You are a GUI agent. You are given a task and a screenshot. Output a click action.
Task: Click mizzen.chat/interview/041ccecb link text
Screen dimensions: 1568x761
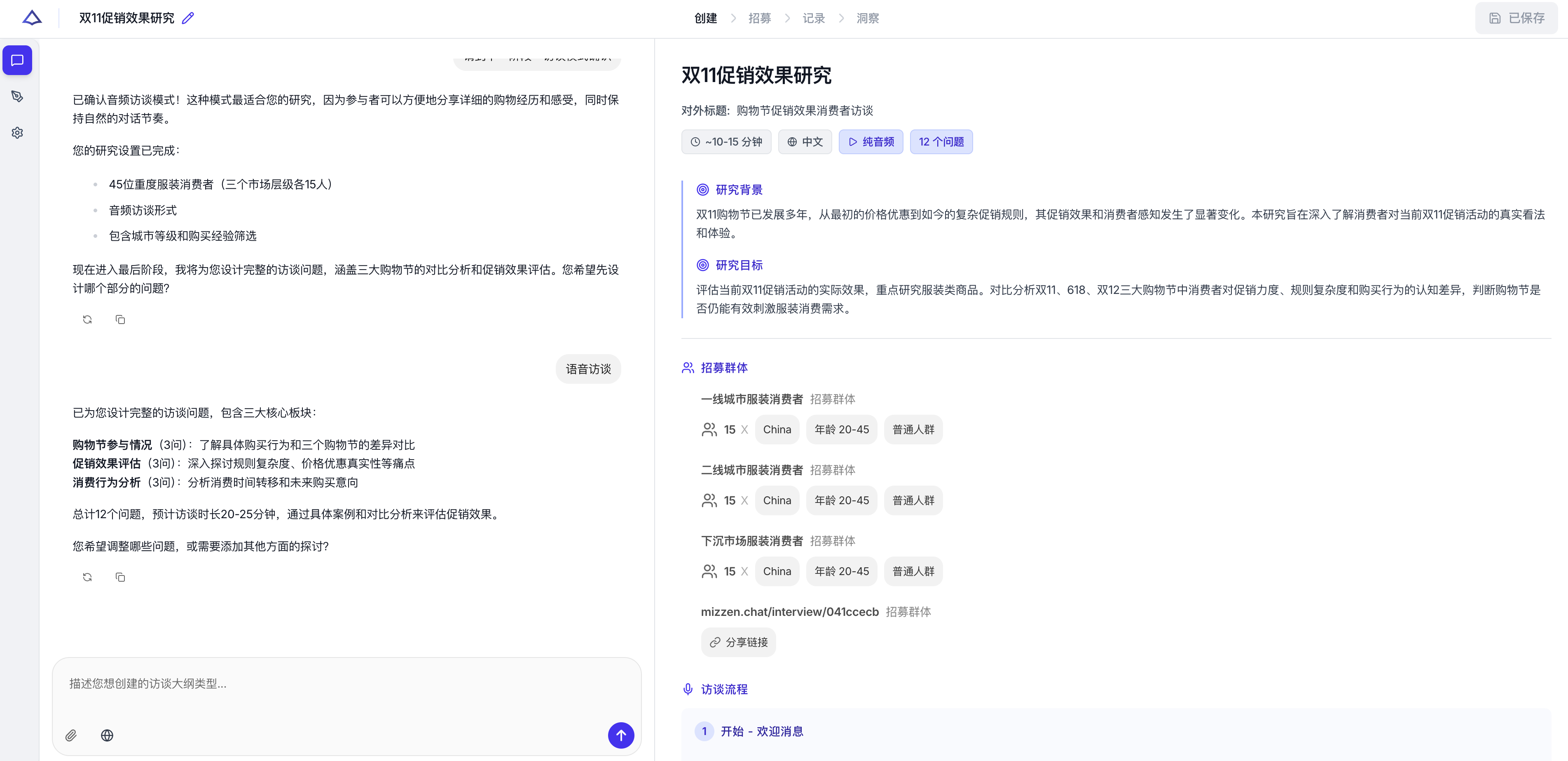[789, 612]
